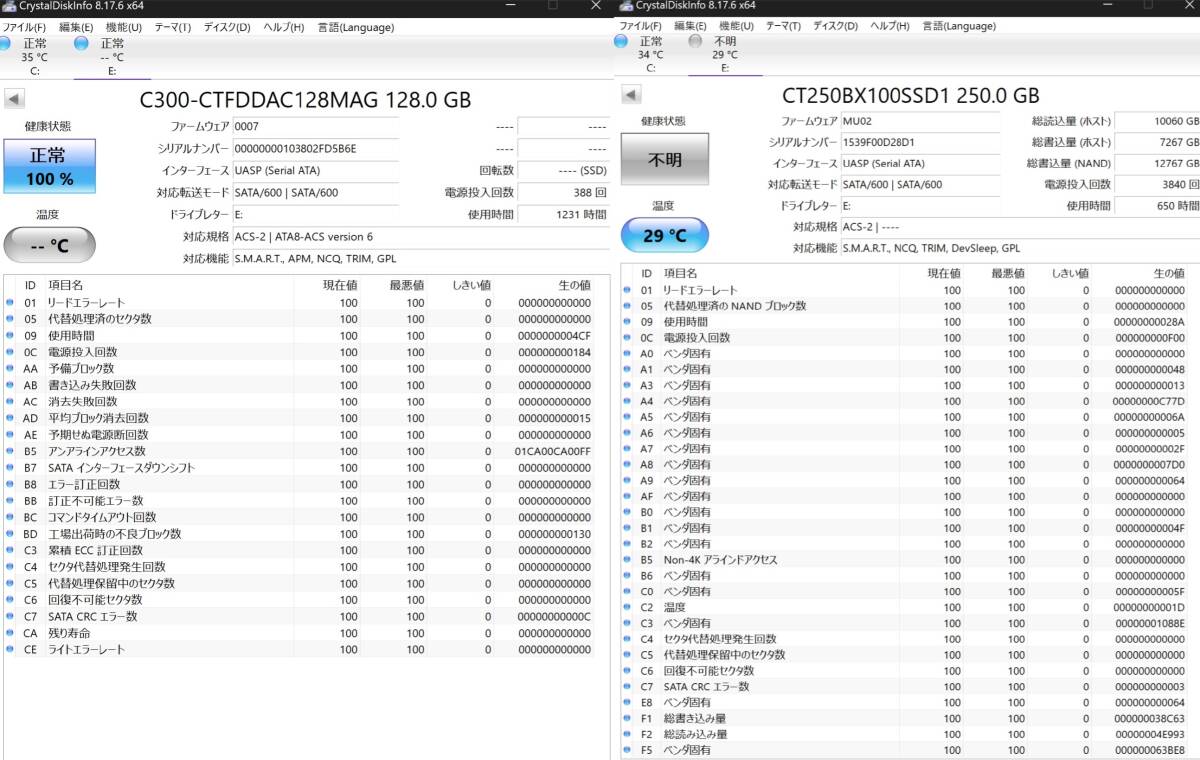Image resolution: width=1200 pixels, height=760 pixels.
Task: Click status dot of row C2 温度 in right window
Action: click(x=627, y=607)
